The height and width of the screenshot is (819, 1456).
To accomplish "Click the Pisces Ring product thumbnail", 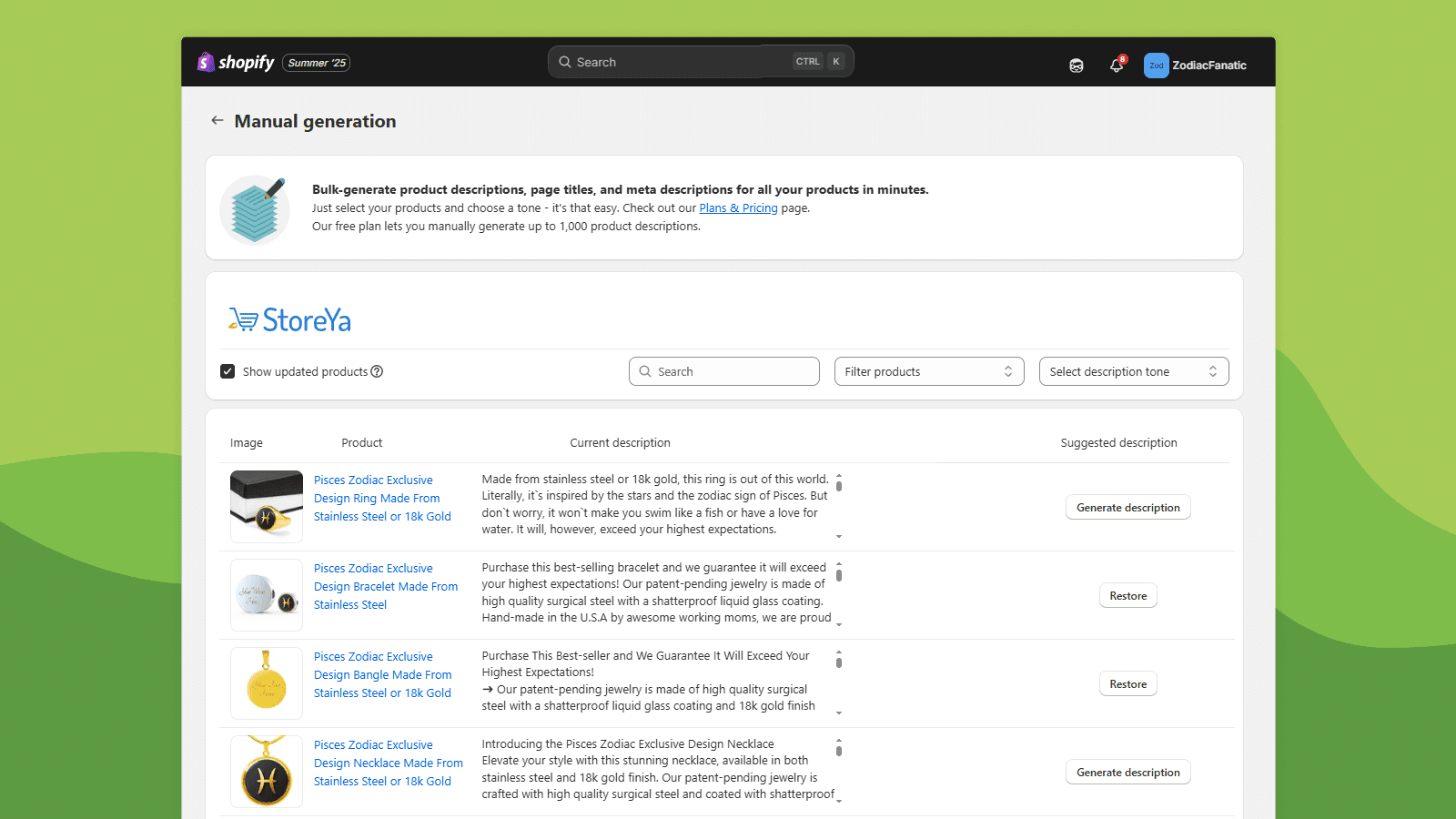I will pyautogui.click(x=267, y=506).
